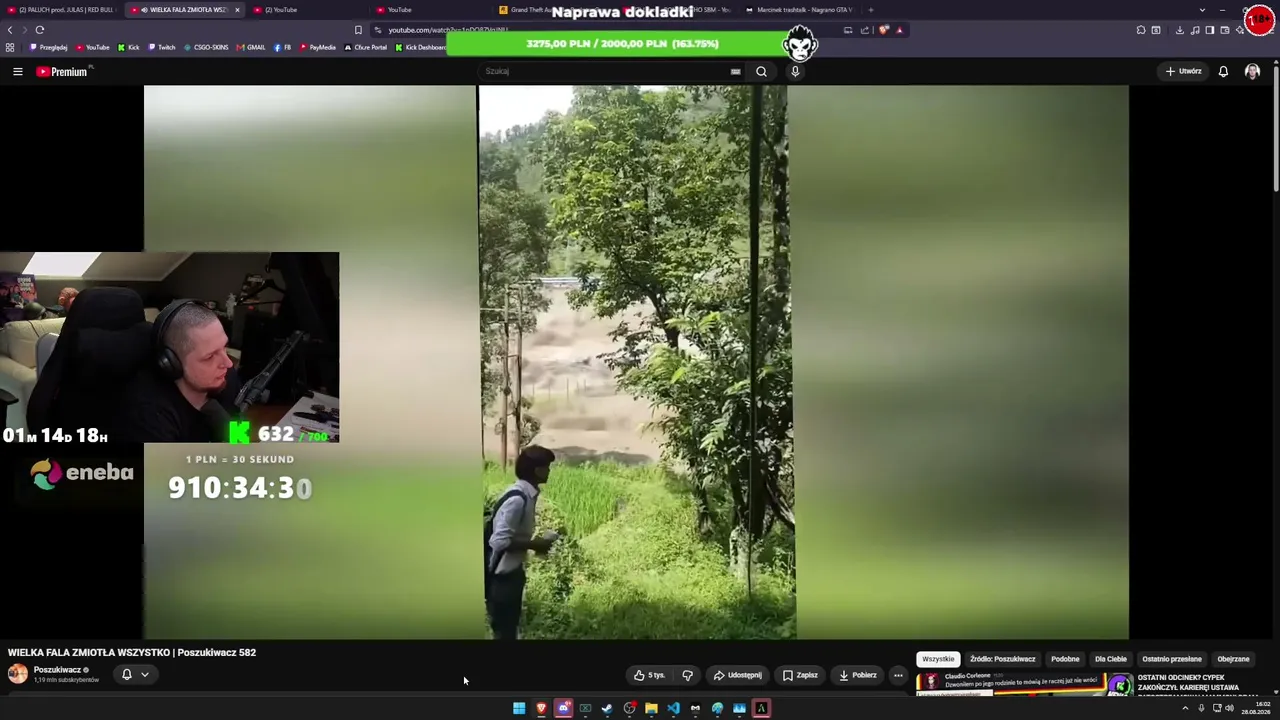
Task: Close the WIELKA FALA ZMIOTŁA browser tab
Action: click(x=237, y=10)
